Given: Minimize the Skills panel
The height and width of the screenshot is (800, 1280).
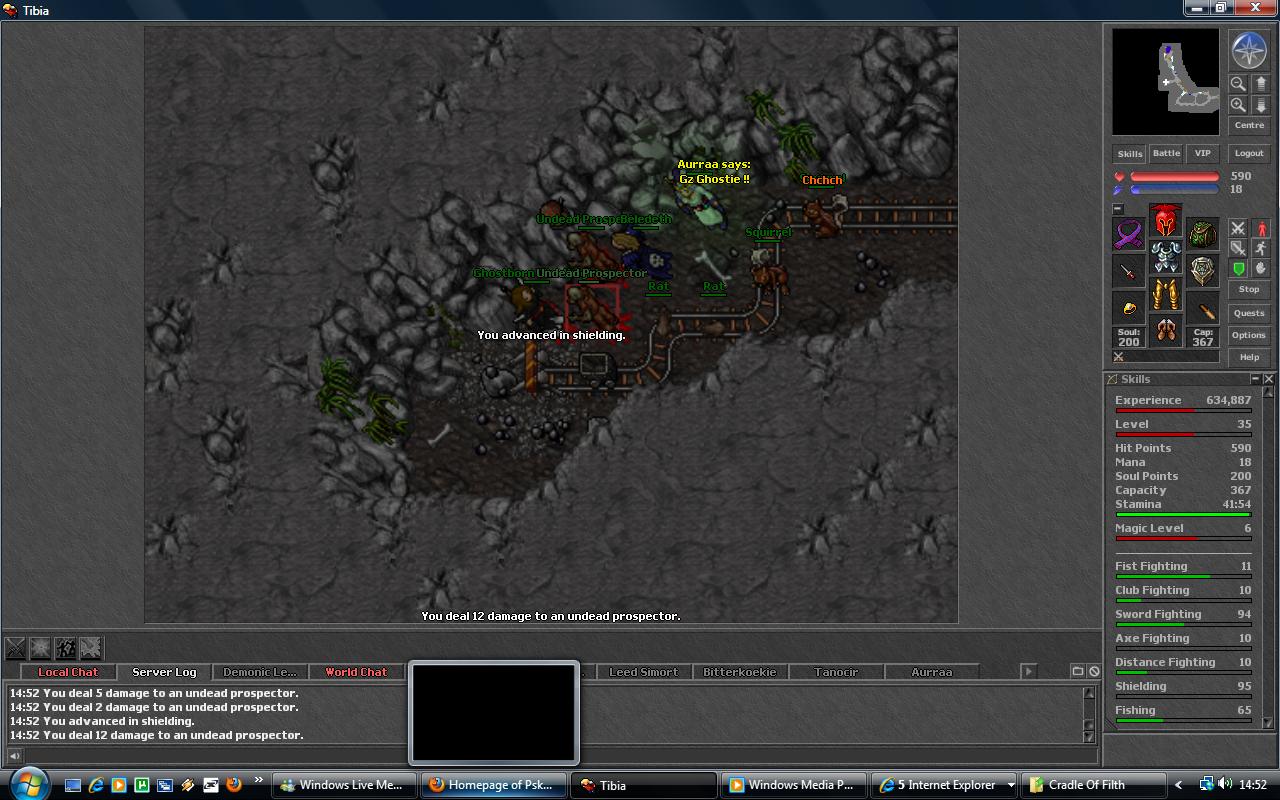Looking at the screenshot, I should pyautogui.click(x=1255, y=379).
